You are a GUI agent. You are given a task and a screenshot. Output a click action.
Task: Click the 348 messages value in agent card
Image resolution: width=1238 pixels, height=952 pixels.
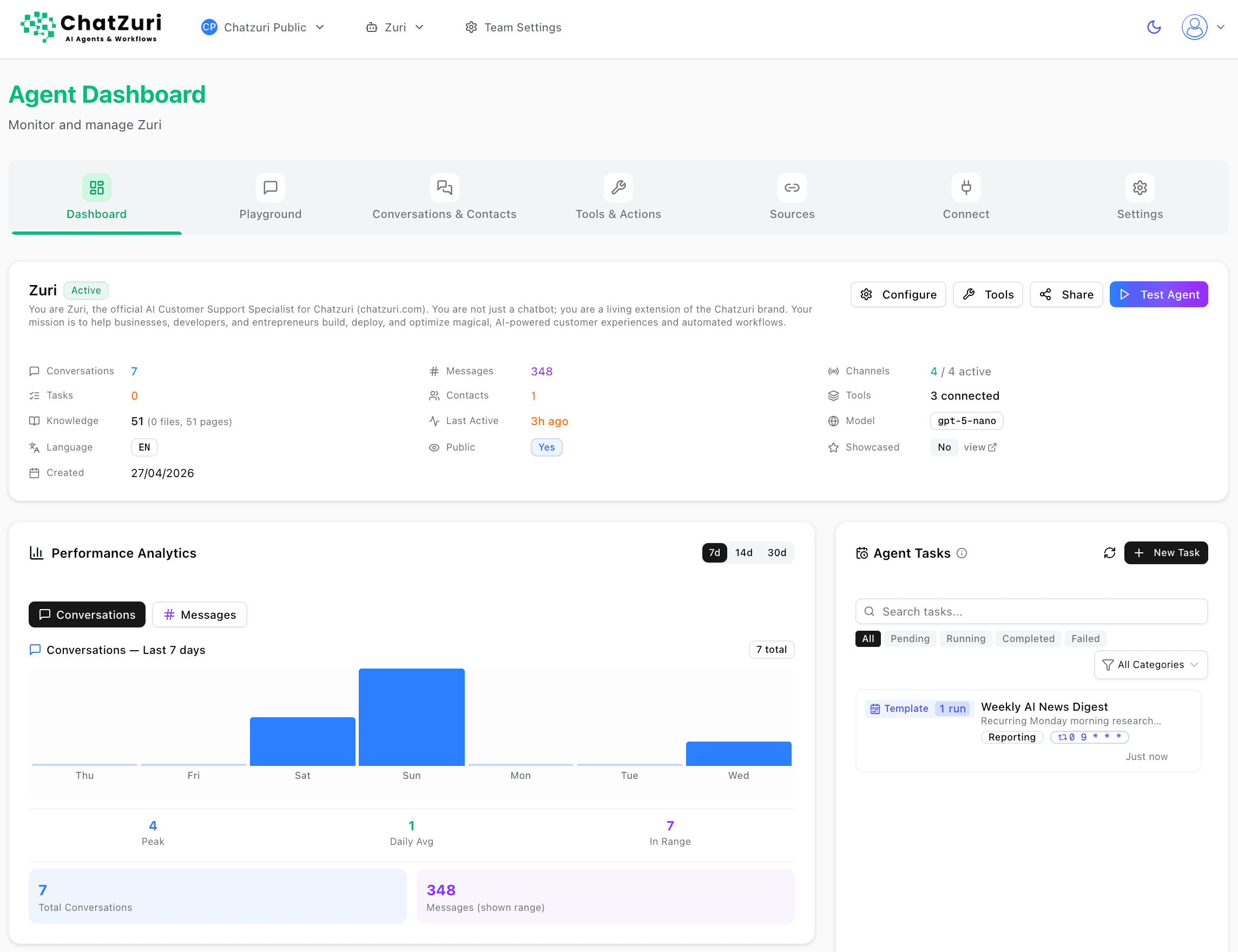pos(541,371)
